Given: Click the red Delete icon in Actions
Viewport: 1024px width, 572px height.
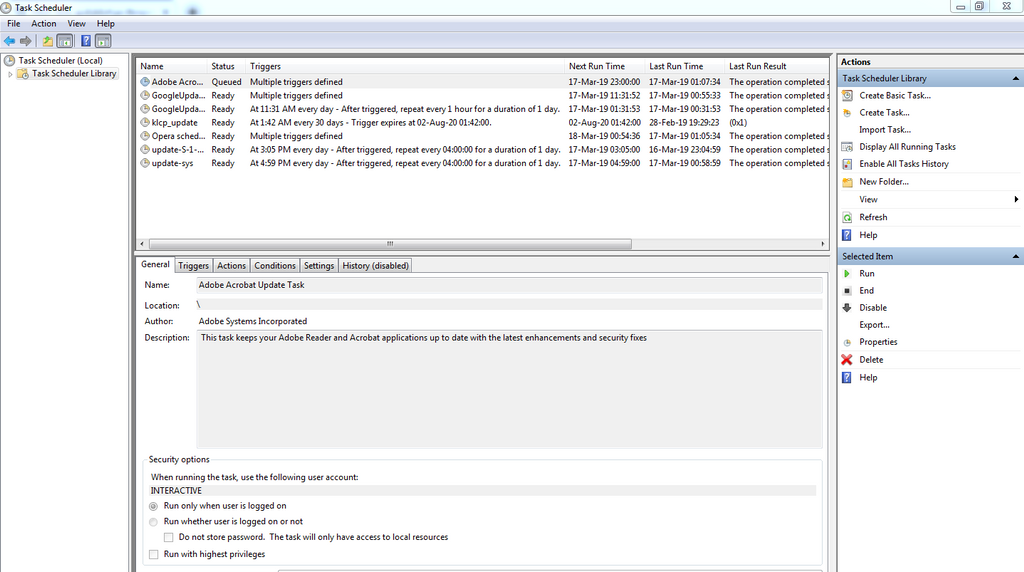Looking at the screenshot, I should pos(847,360).
